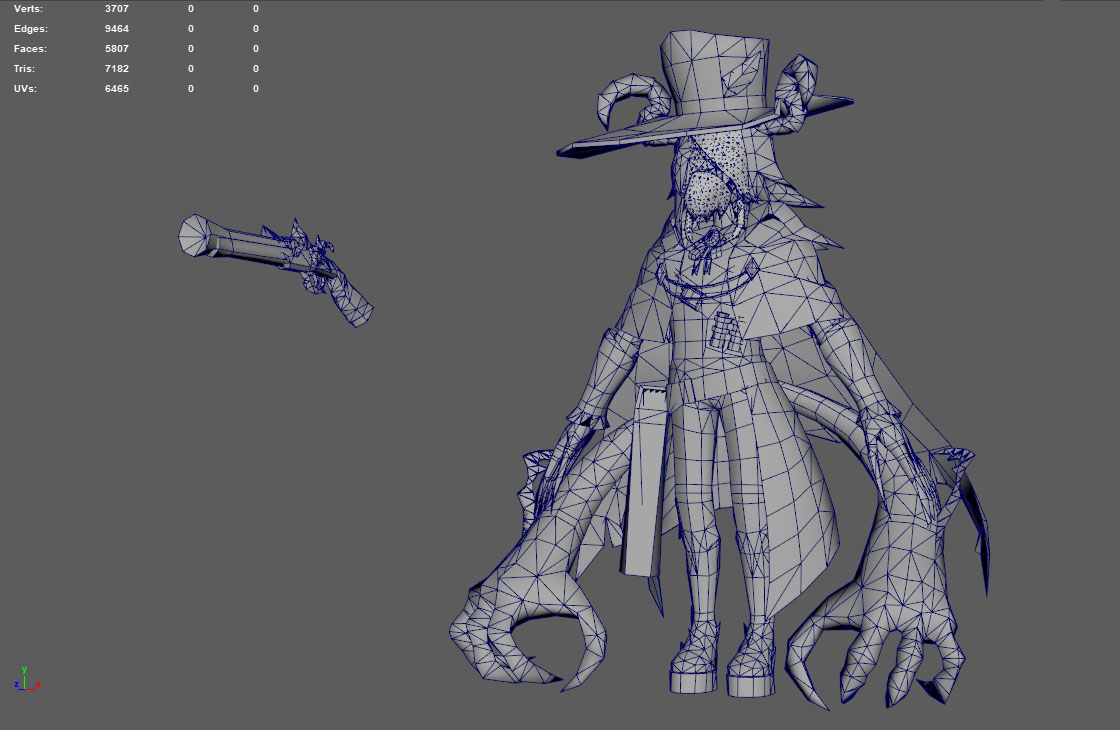The height and width of the screenshot is (730, 1120).
Task: Click the edge count value 9464
Action: 116,29
